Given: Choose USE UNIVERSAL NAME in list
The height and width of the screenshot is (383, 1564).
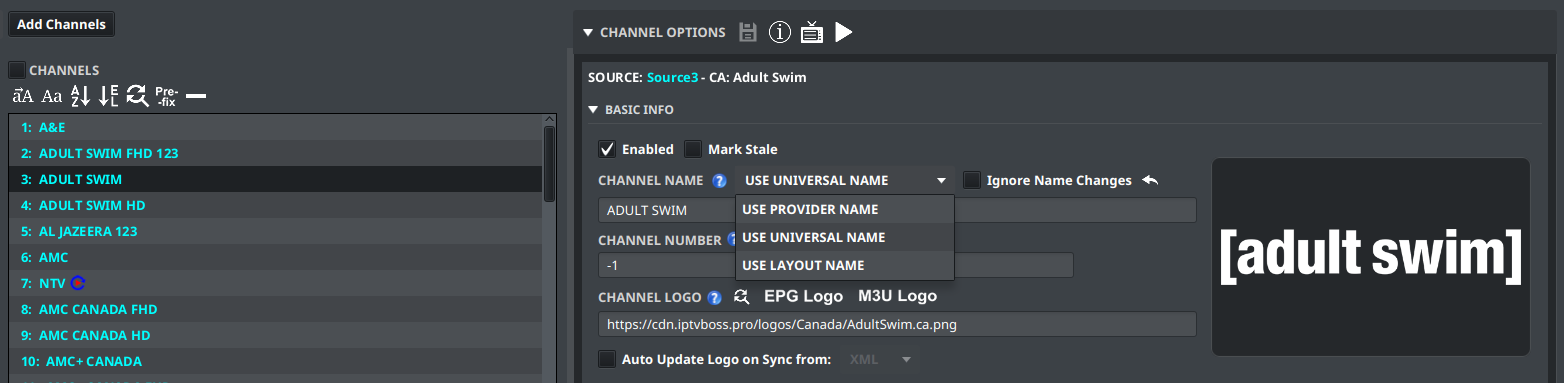Looking at the screenshot, I should pyautogui.click(x=845, y=237).
